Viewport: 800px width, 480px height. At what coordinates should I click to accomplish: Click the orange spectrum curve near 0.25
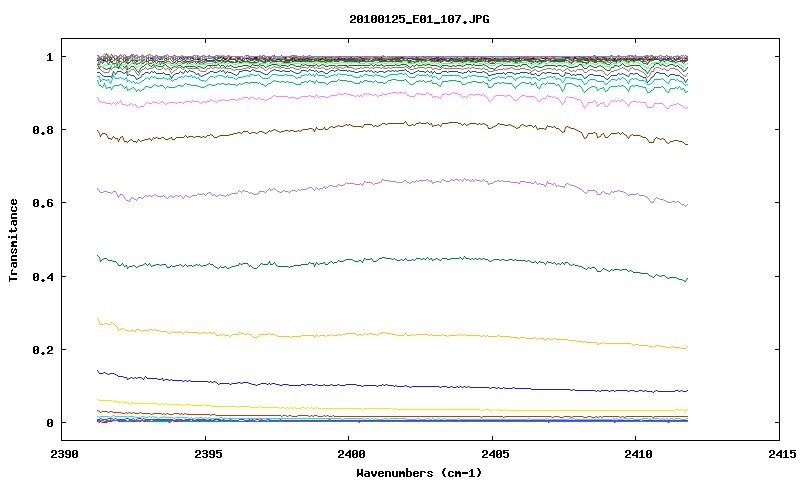click(393, 335)
